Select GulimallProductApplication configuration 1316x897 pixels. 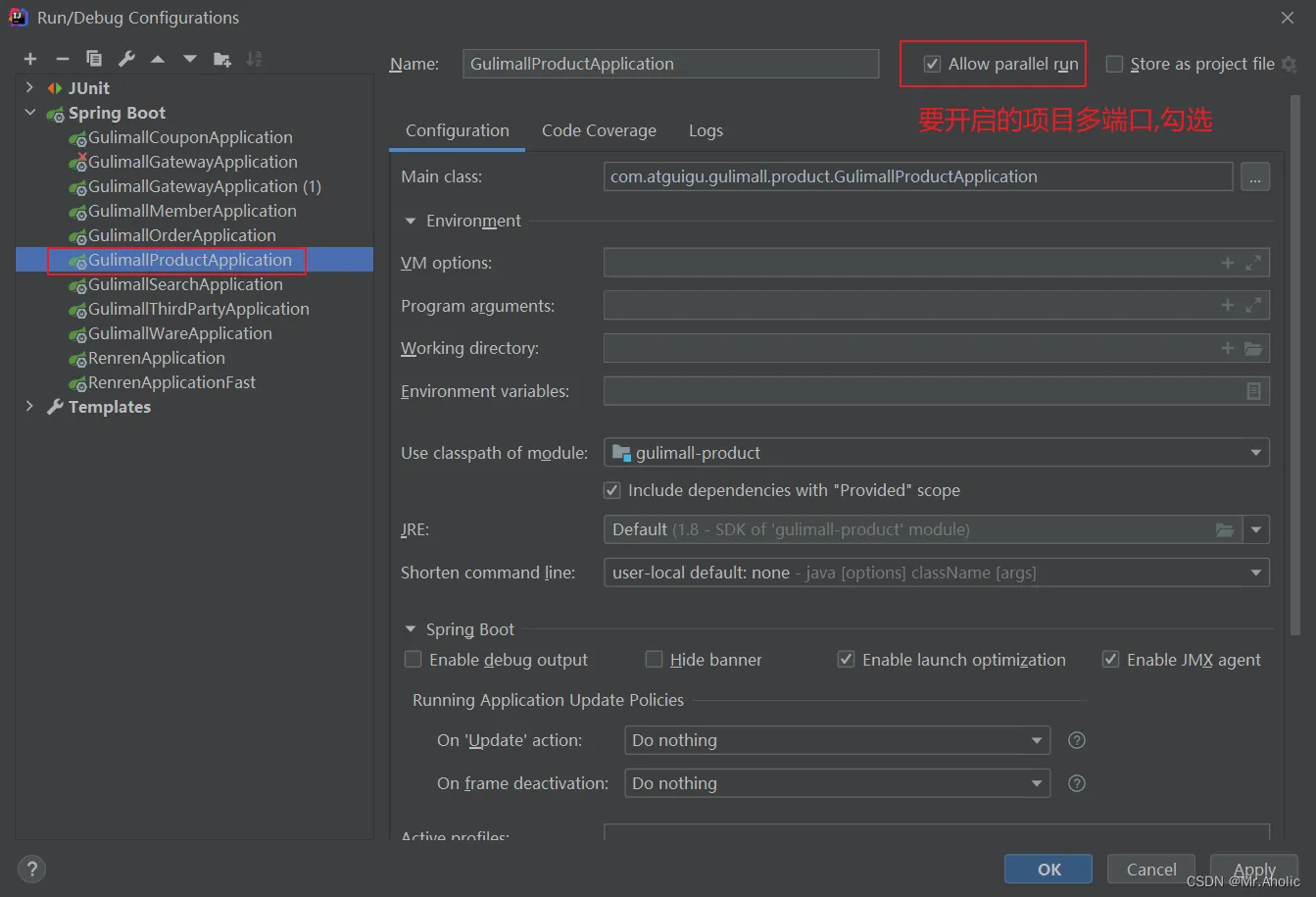190,260
